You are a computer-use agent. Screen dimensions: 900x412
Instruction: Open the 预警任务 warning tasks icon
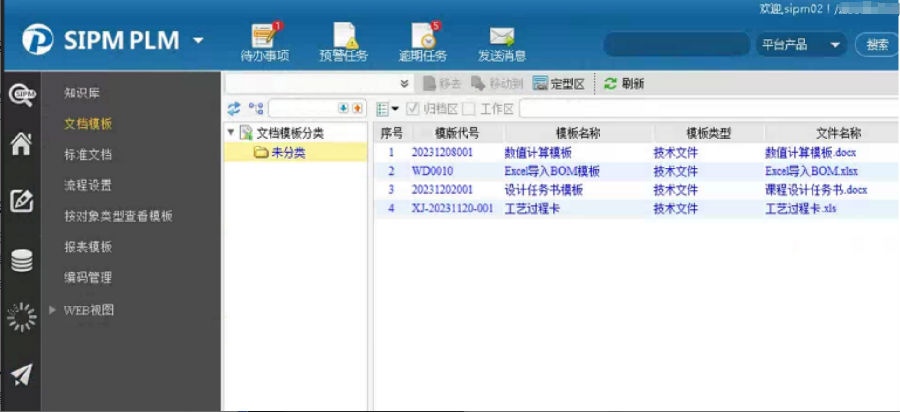click(343, 38)
